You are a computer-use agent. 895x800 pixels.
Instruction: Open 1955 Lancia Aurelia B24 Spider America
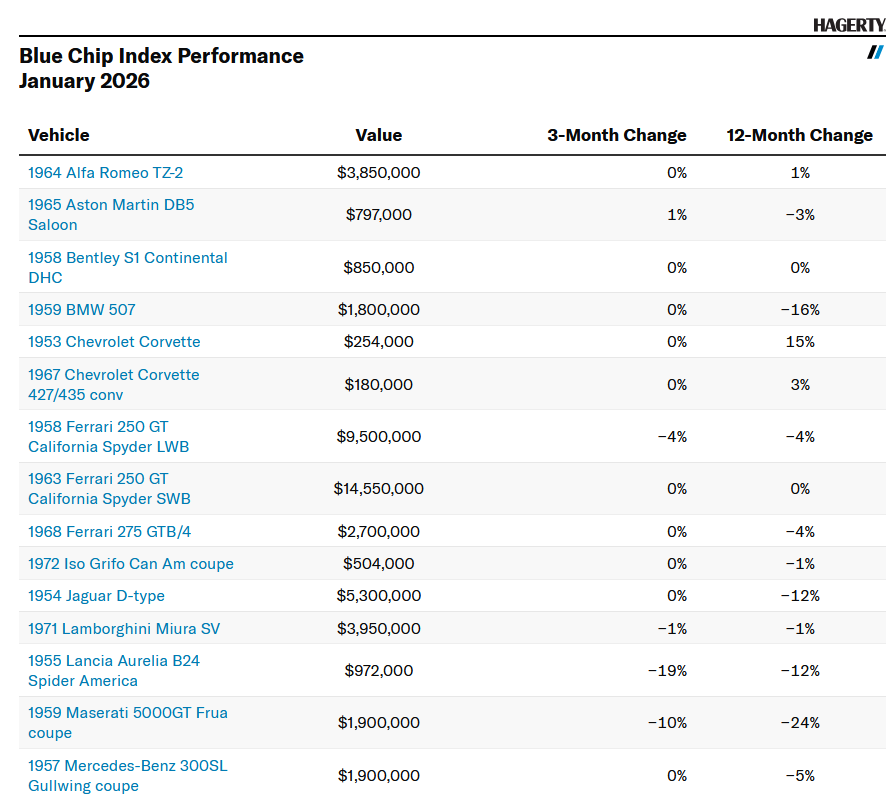coord(113,661)
